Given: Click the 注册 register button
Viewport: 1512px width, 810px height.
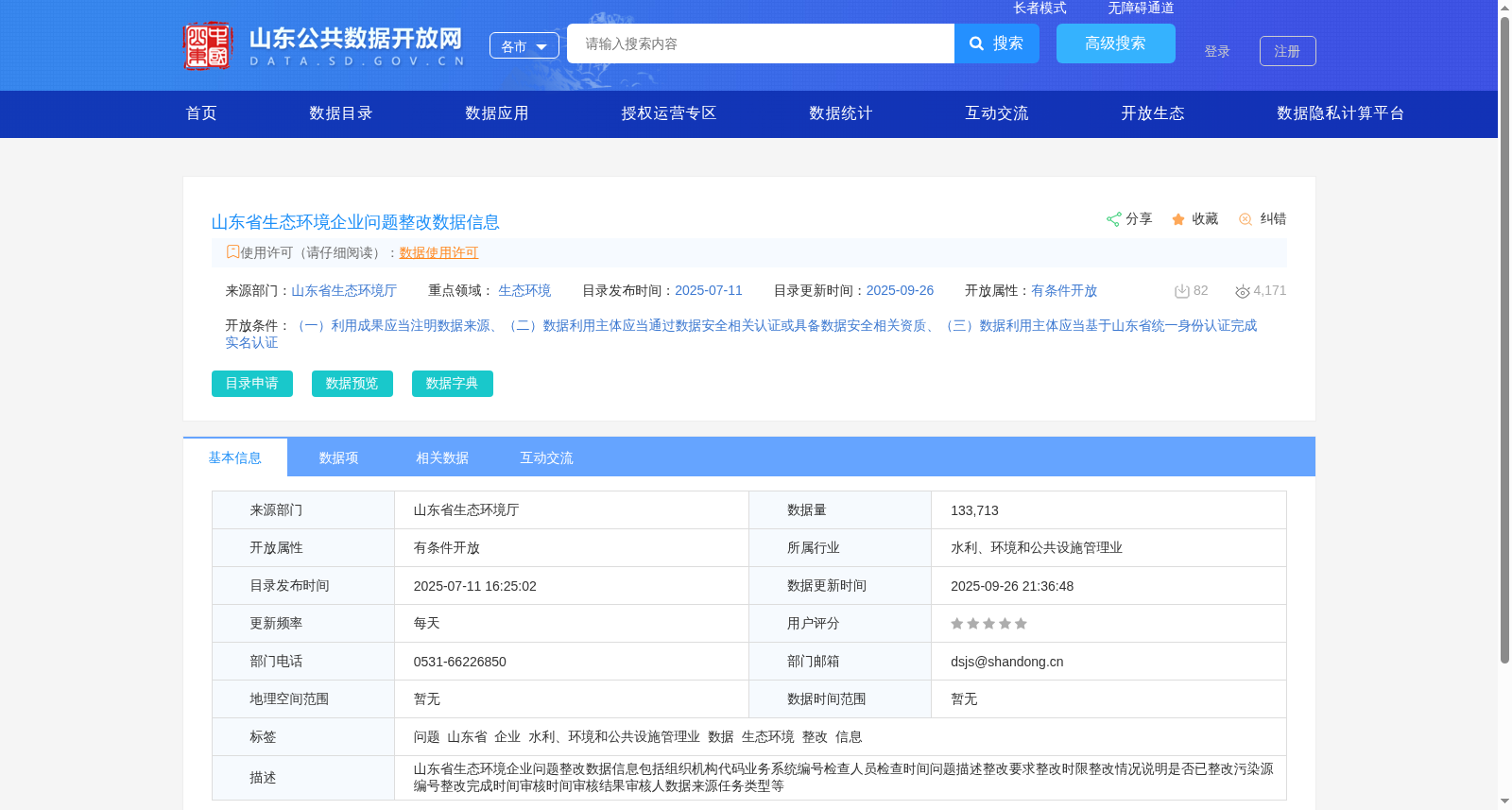Looking at the screenshot, I should [x=1288, y=51].
